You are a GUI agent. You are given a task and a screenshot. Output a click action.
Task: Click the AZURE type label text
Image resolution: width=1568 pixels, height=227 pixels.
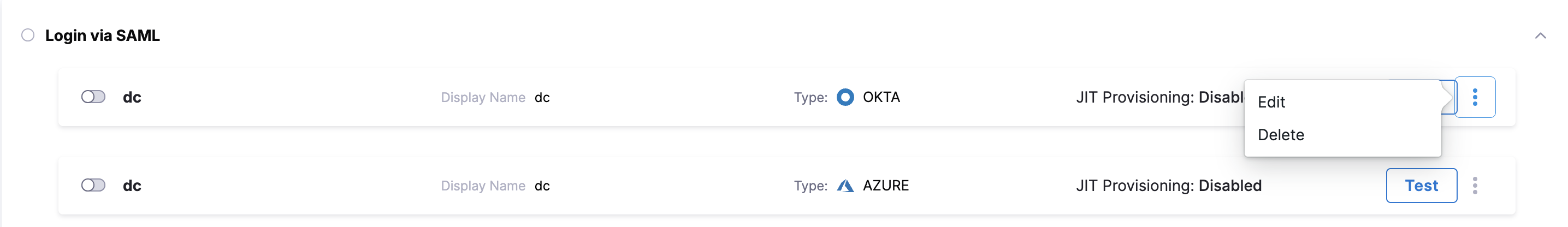pos(885,186)
